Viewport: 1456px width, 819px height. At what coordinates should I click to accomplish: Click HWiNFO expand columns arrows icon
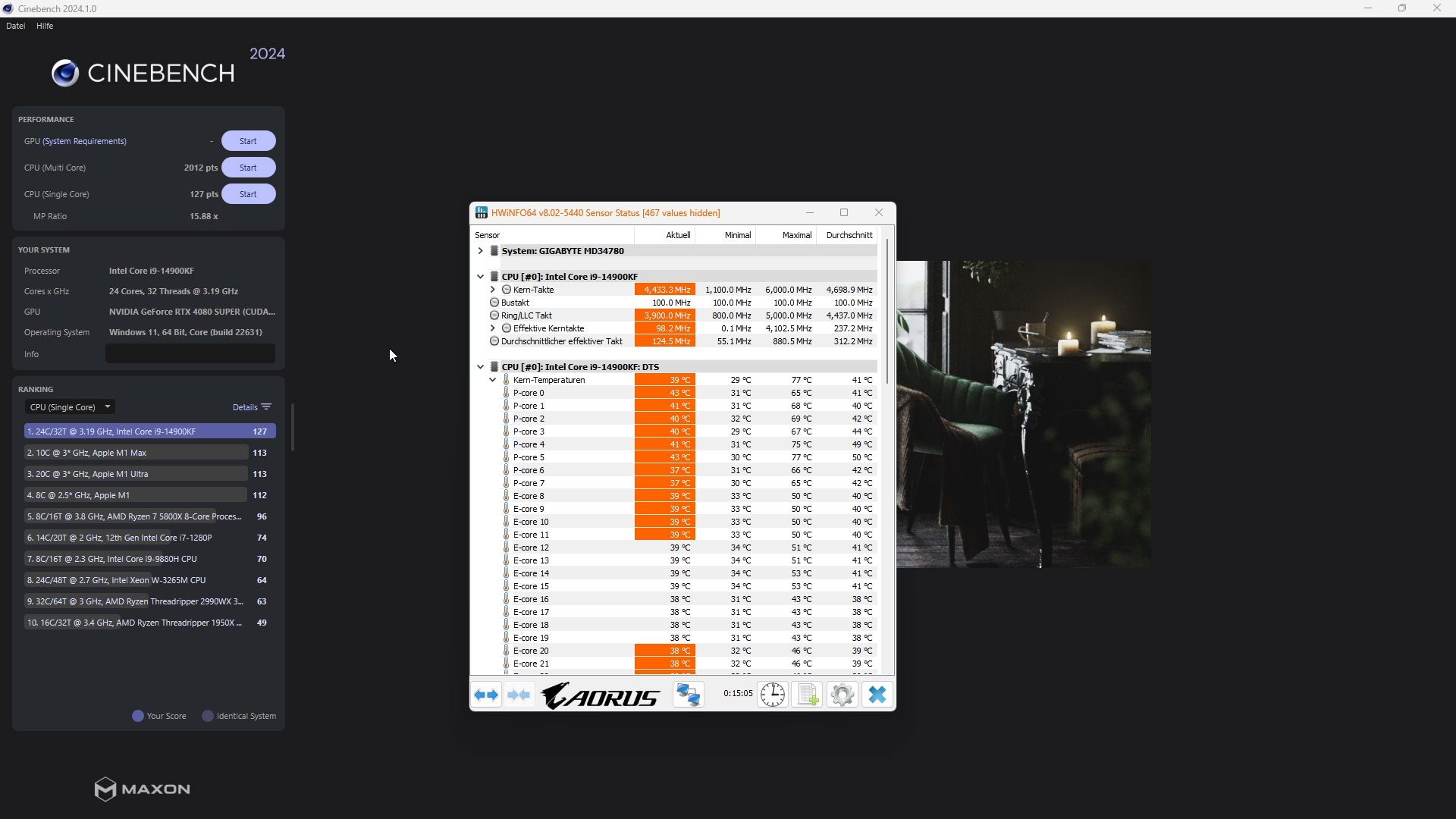[x=486, y=695]
